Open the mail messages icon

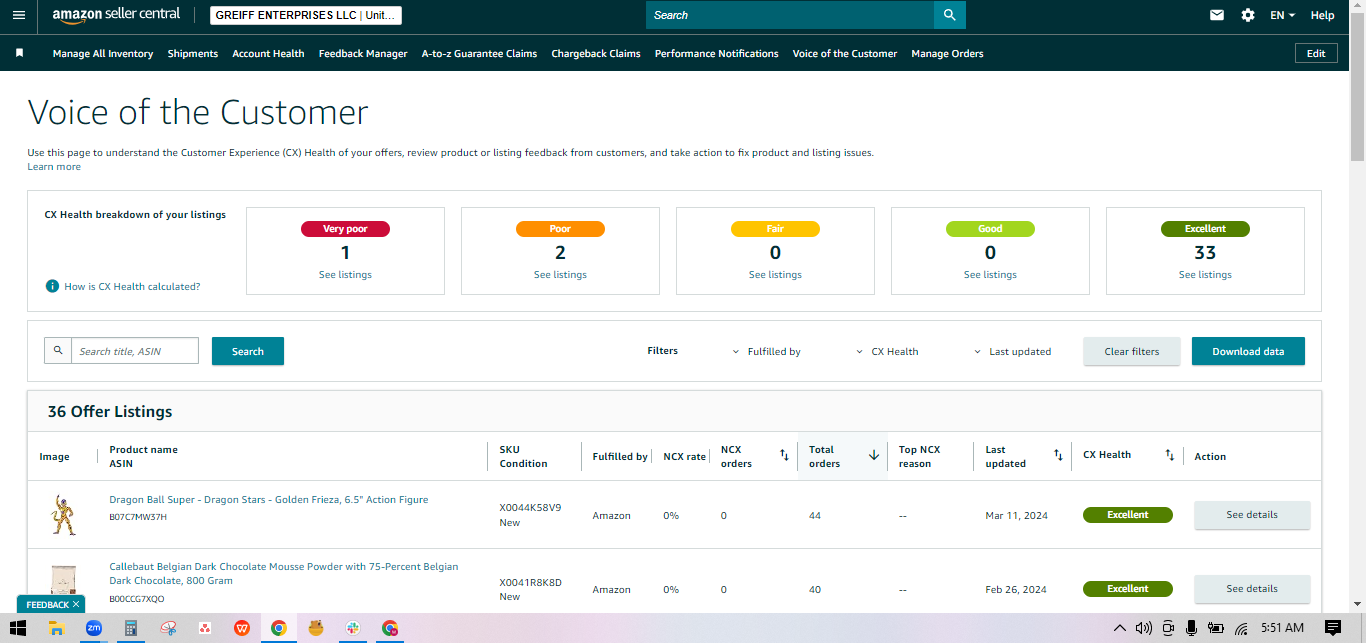pos(1217,15)
